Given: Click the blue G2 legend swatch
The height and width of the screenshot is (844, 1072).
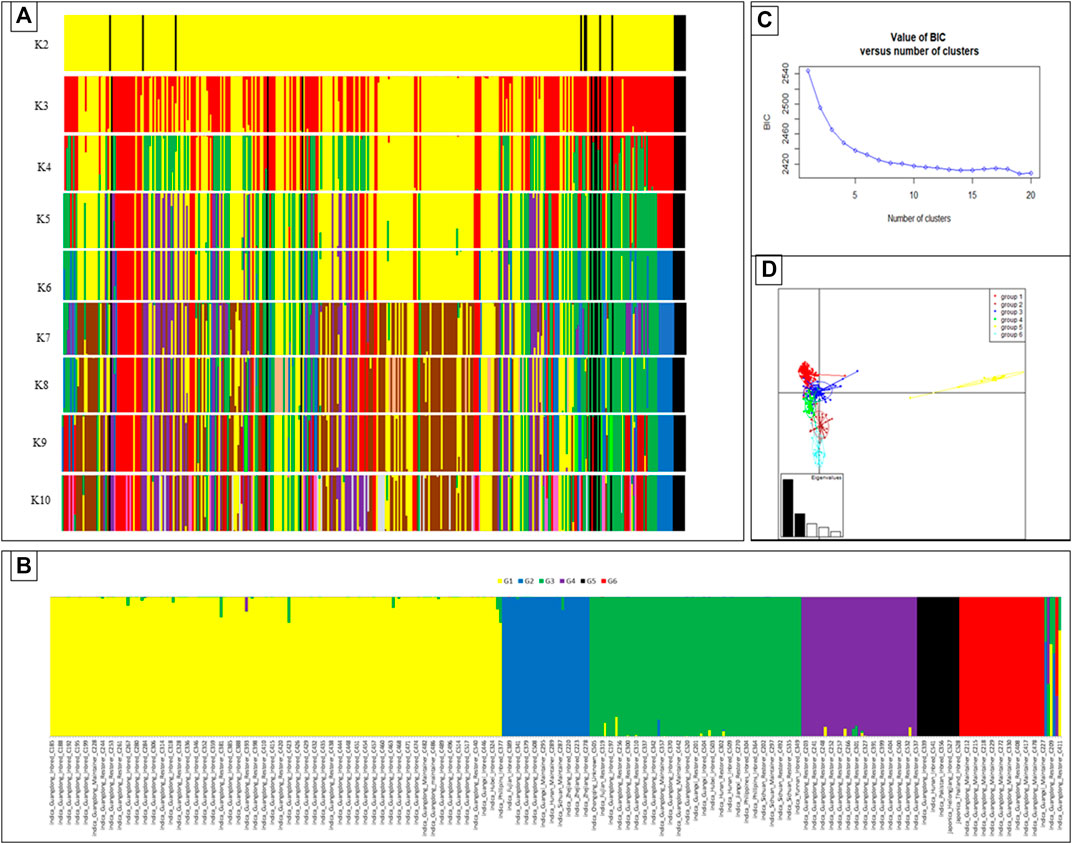Looking at the screenshot, I should [520, 581].
